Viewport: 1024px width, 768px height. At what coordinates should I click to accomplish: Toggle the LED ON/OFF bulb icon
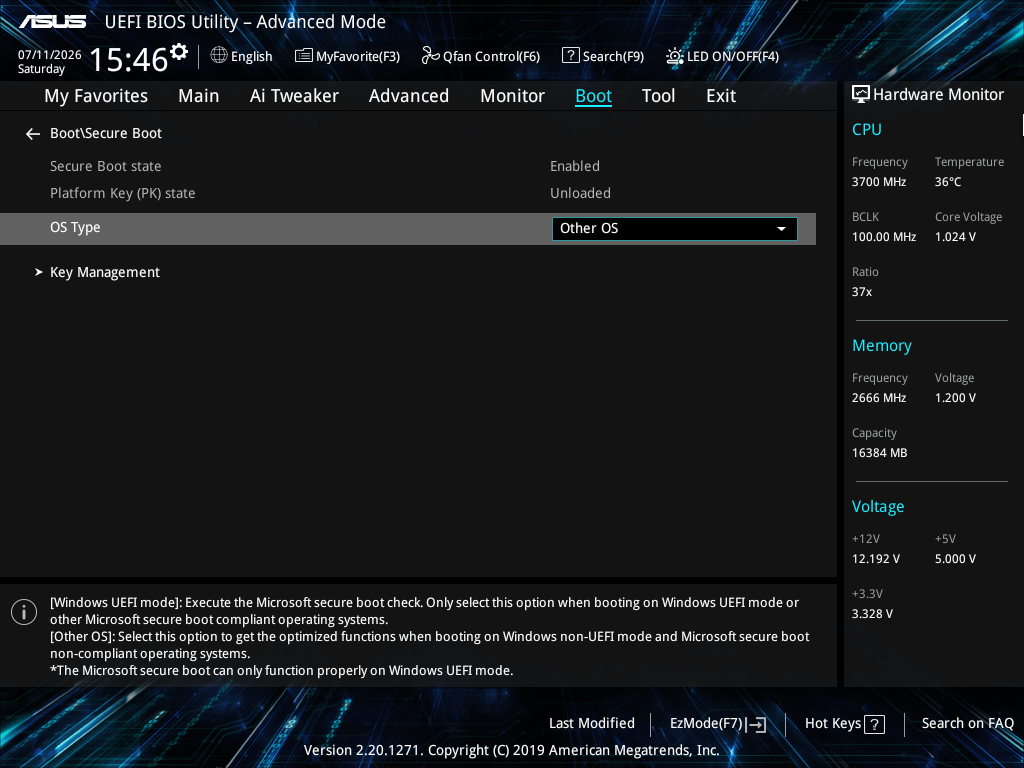675,56
